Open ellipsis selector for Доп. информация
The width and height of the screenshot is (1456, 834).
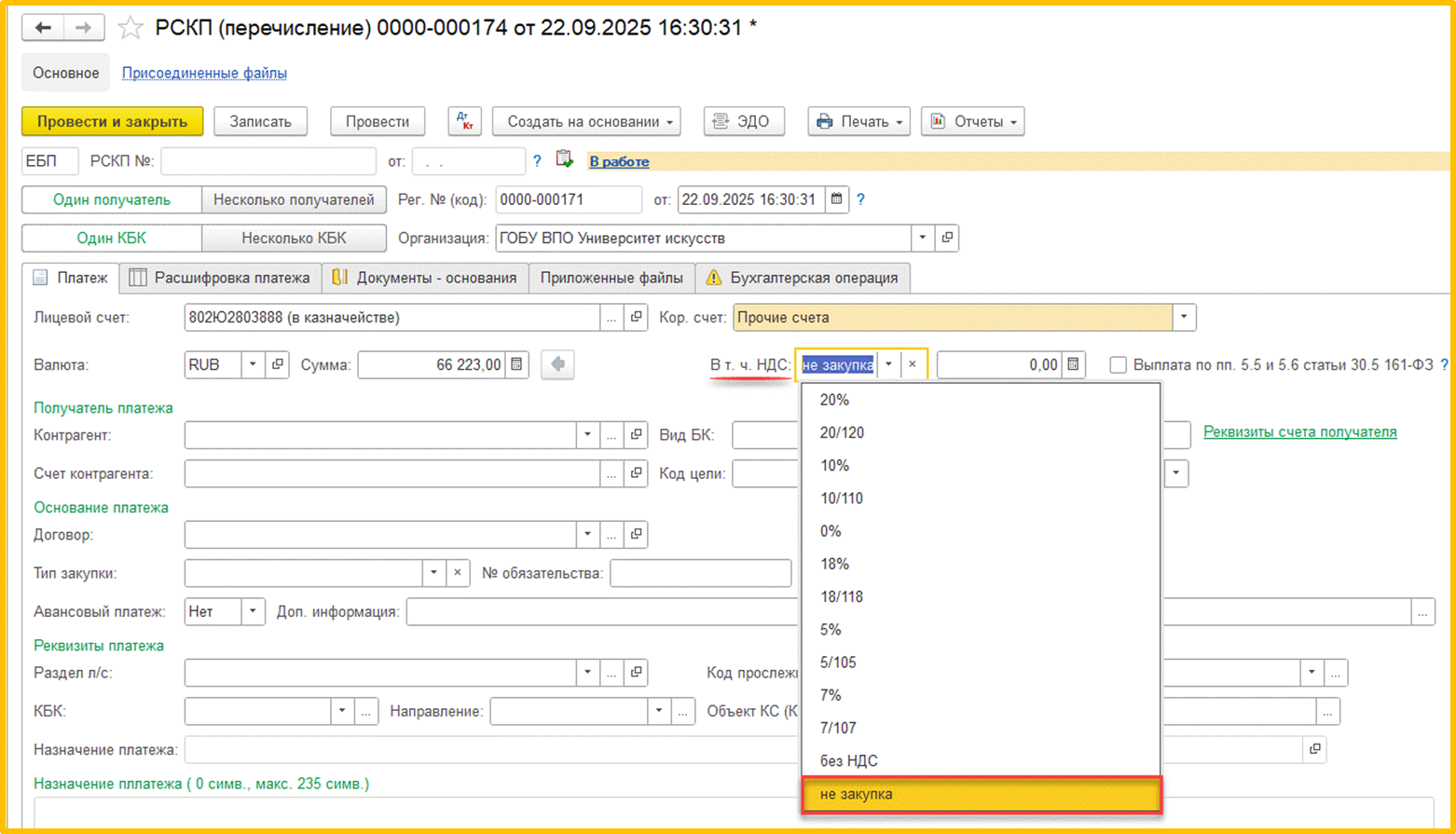pos(1422,612)
